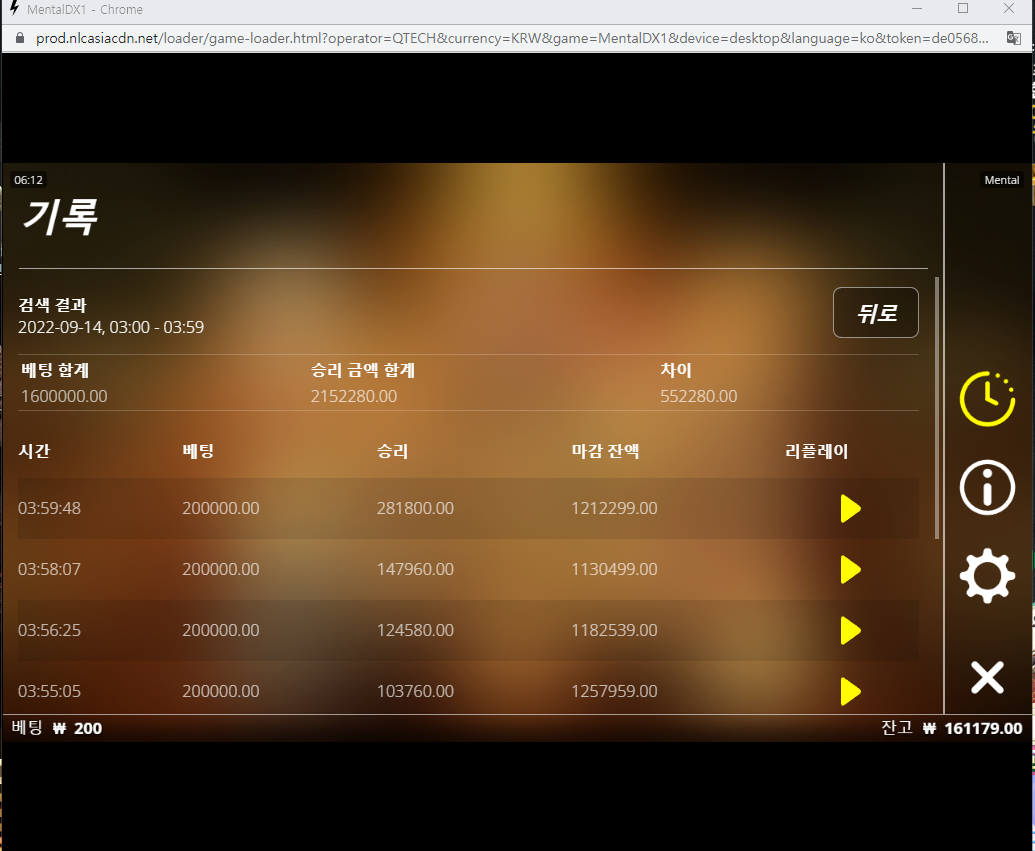The width and height of the screenshot is (1035, 851).
Task: Open the game info icon
Action: pos(987,488)
